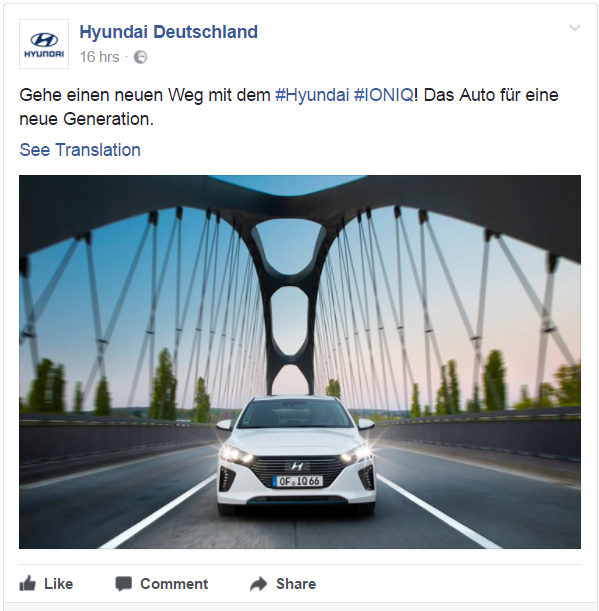Open the 16 hrs timestamp permalink
Image resolution: width=599 pixels, height=611 pixels.
pyautogui.click(x=99, y=57)
